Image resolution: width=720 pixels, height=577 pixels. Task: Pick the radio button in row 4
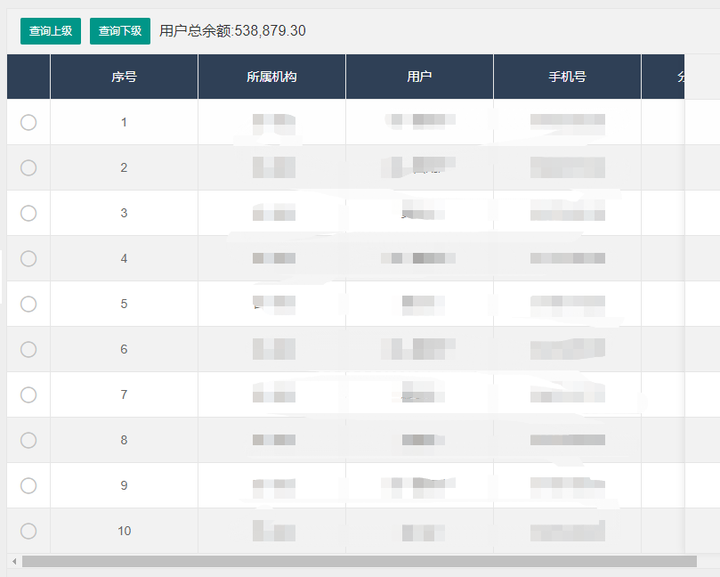pyautogui.click(x=28, y=258)
